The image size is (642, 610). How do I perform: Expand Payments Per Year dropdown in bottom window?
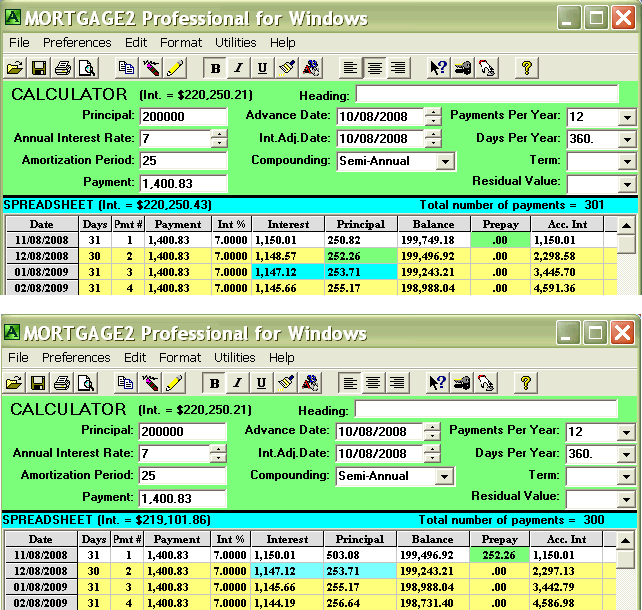coord(626,432)
